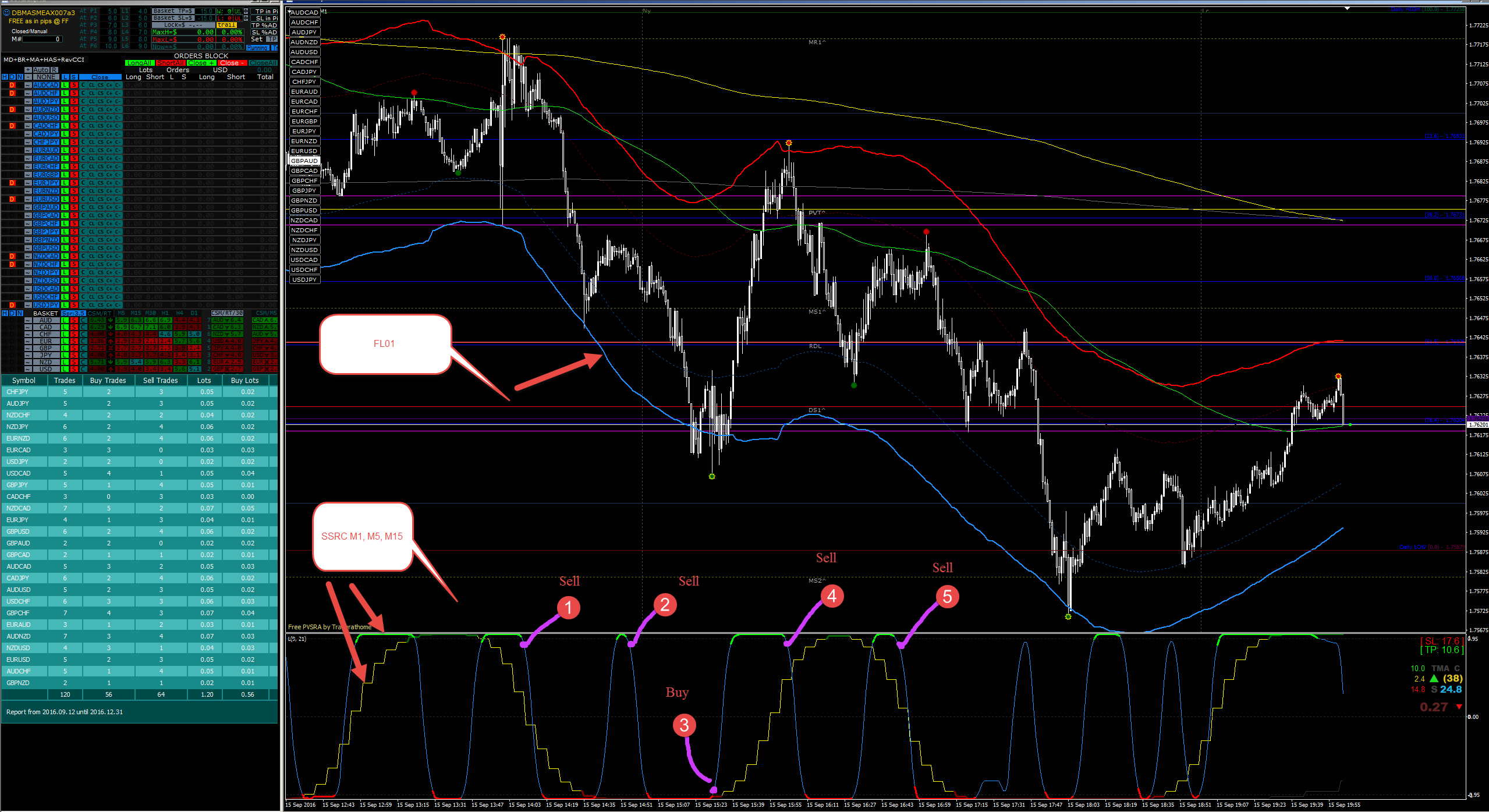Image resolution: width=1489 pixels, height=812 pixels.
Task: Click the green L button for NZDCAD
Action: point(65,256)
